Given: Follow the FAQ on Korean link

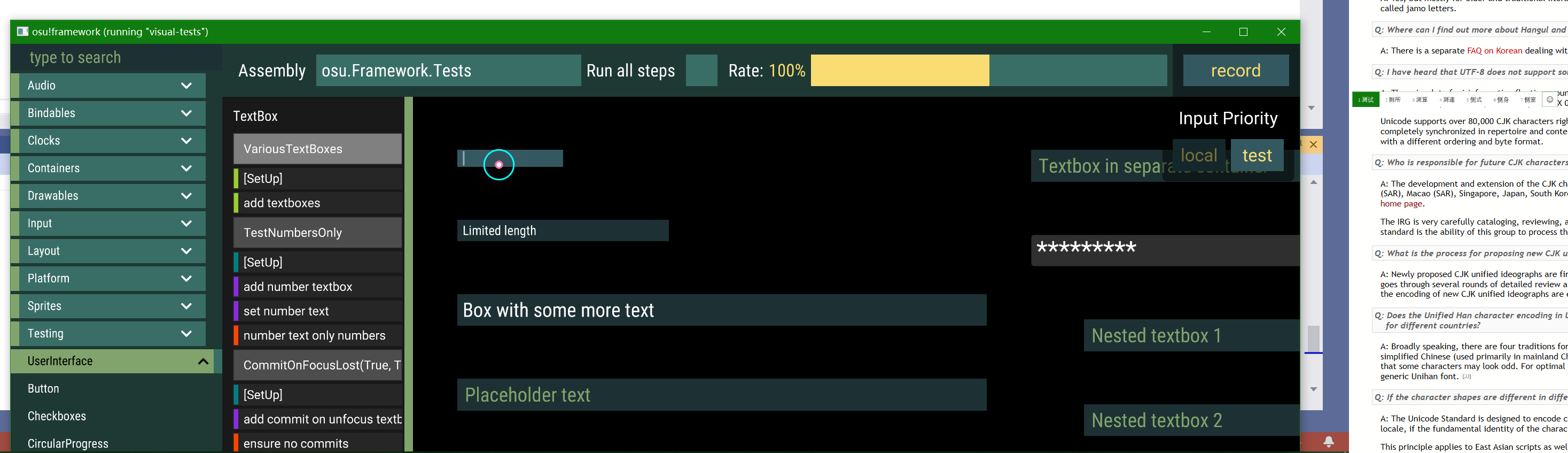Looking at the screenshot, I should (x=1494, y=51).
